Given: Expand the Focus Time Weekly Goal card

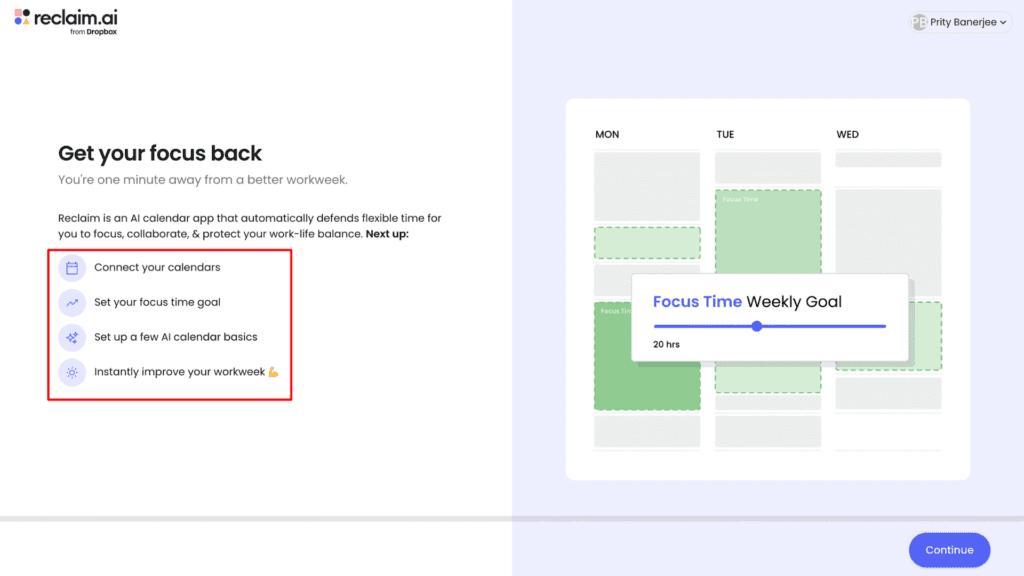Looking at the screenshot, I should (769, 317).
